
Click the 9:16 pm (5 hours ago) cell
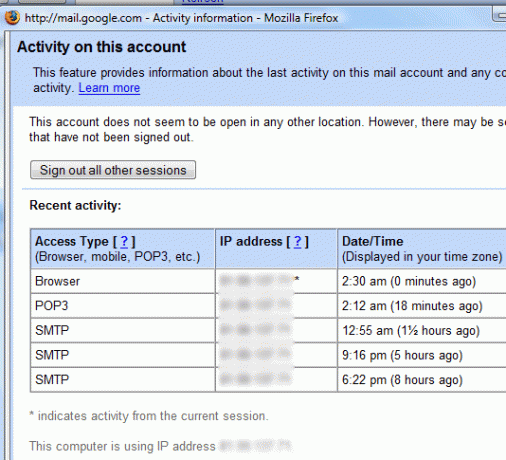click(x=422, y=355)
